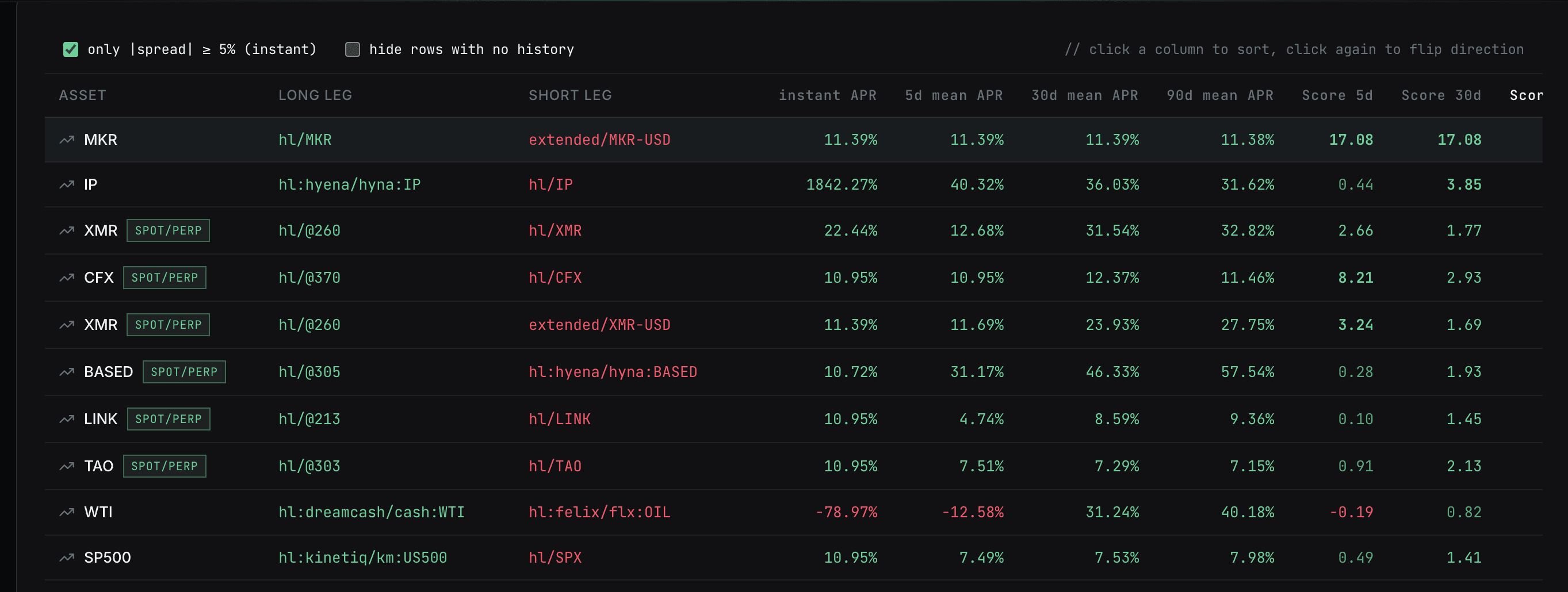The width and height of the screenshot is (1568, 592).
Task: Select the SP500 asset name
Action: [107, 558]
